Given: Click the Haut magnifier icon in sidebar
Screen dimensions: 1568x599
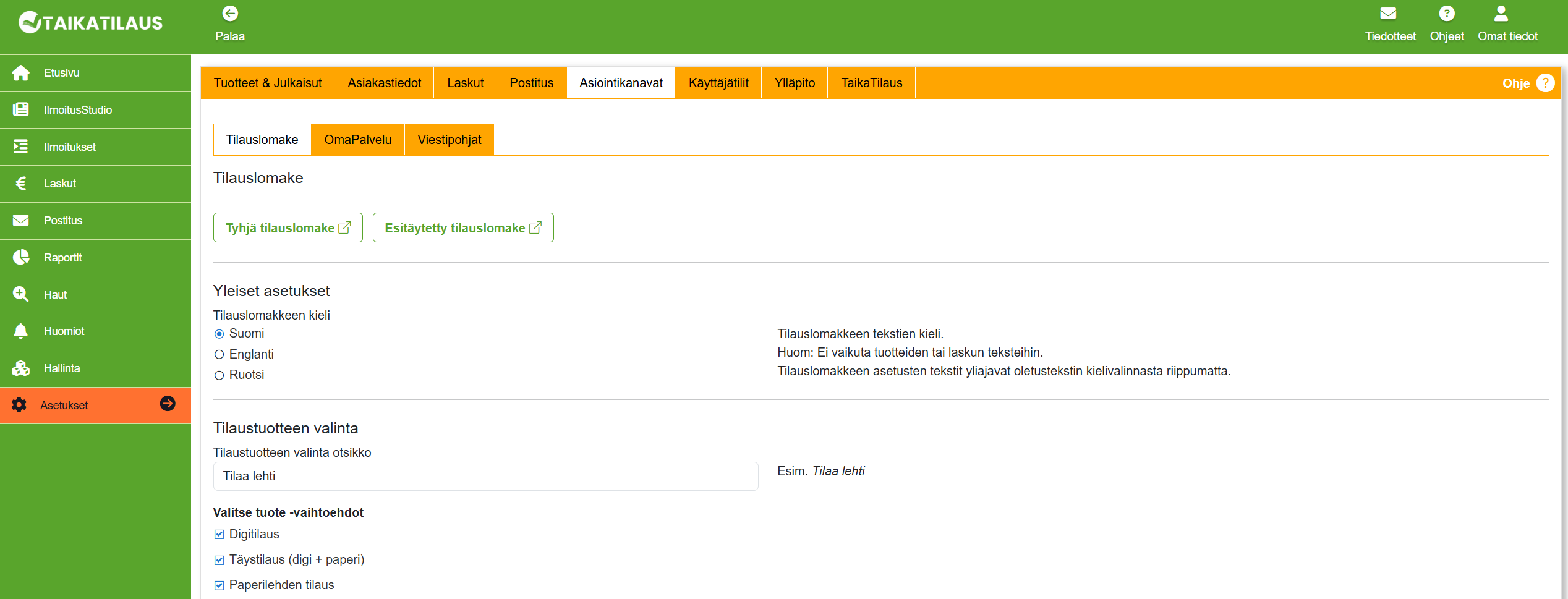Looking at the screenshot, I should click(21, 294).
